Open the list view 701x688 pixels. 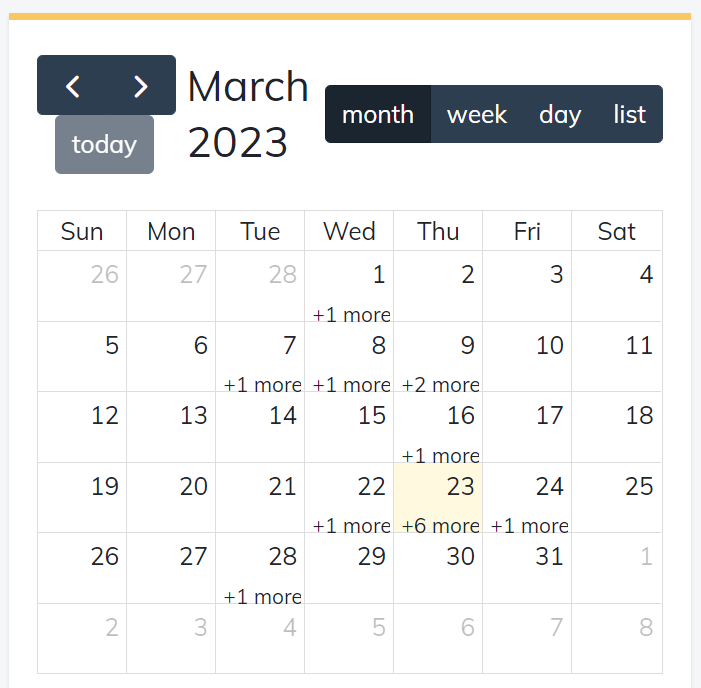point(630,115)
